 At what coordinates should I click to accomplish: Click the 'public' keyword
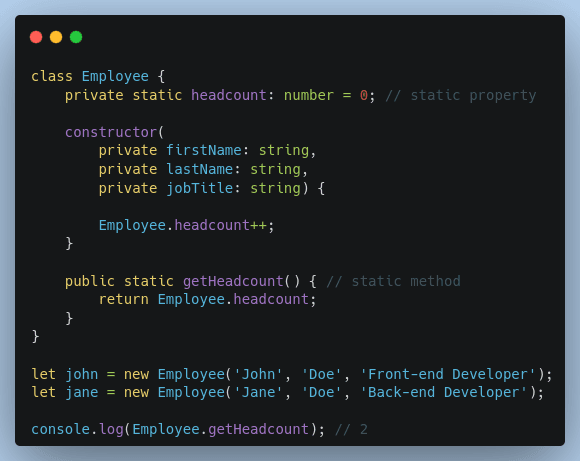pos(90,281)
